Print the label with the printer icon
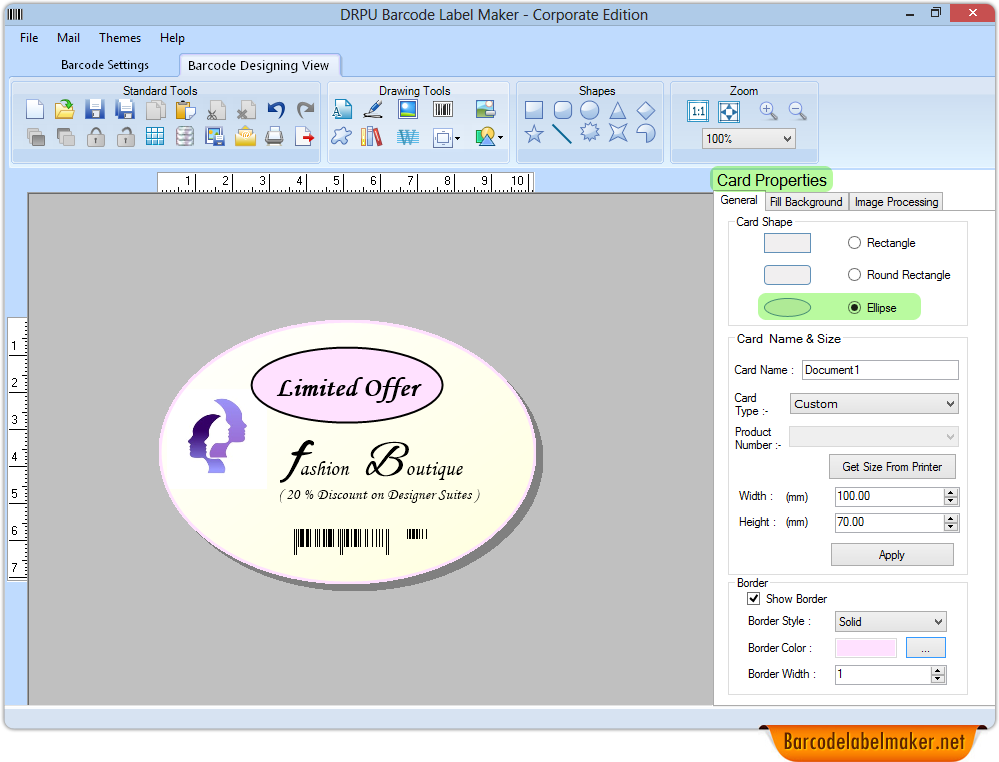The image size is (999, 762). 275,136
